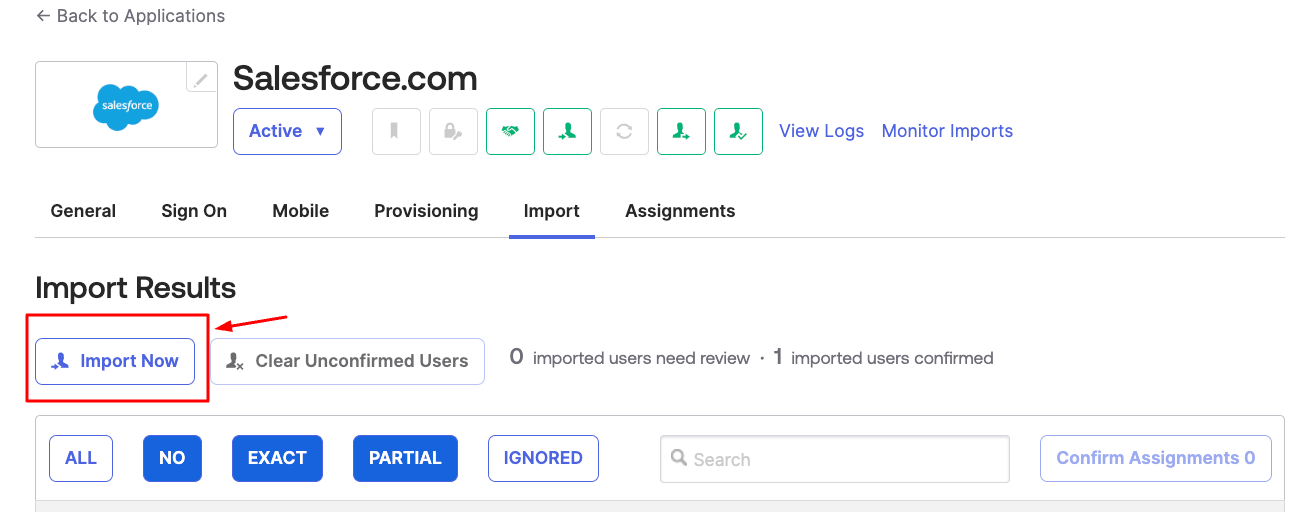Switch to the General tab
1292x512 pixels.
click(83, 211)
